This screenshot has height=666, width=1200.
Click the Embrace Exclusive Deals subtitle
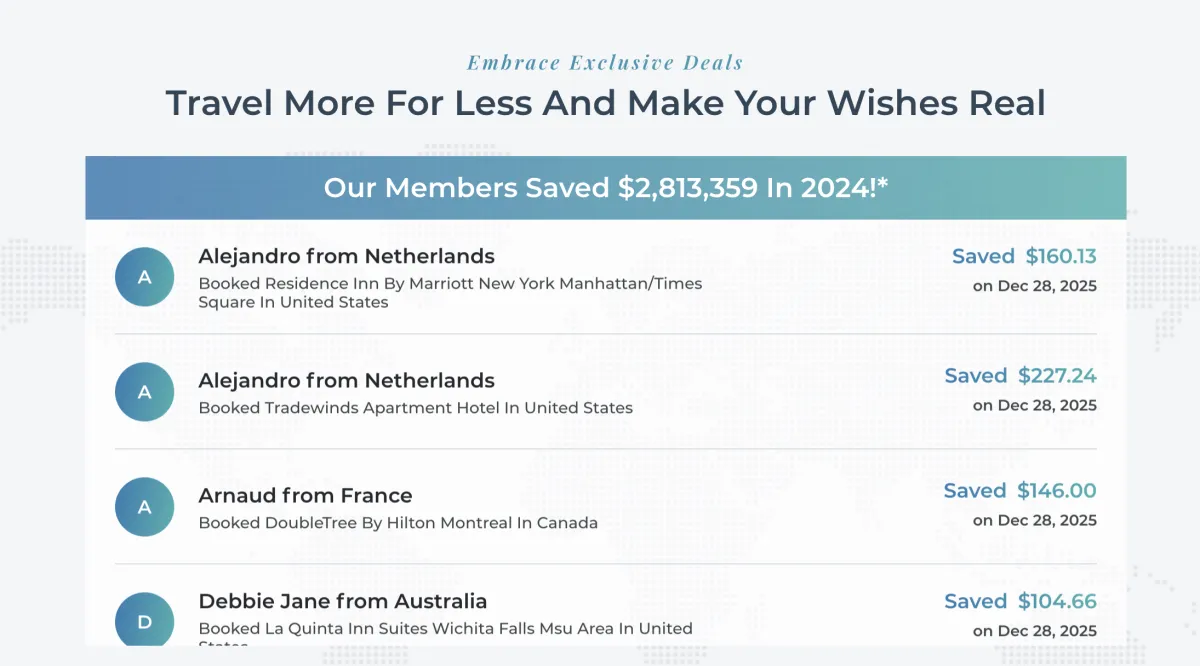605,62
